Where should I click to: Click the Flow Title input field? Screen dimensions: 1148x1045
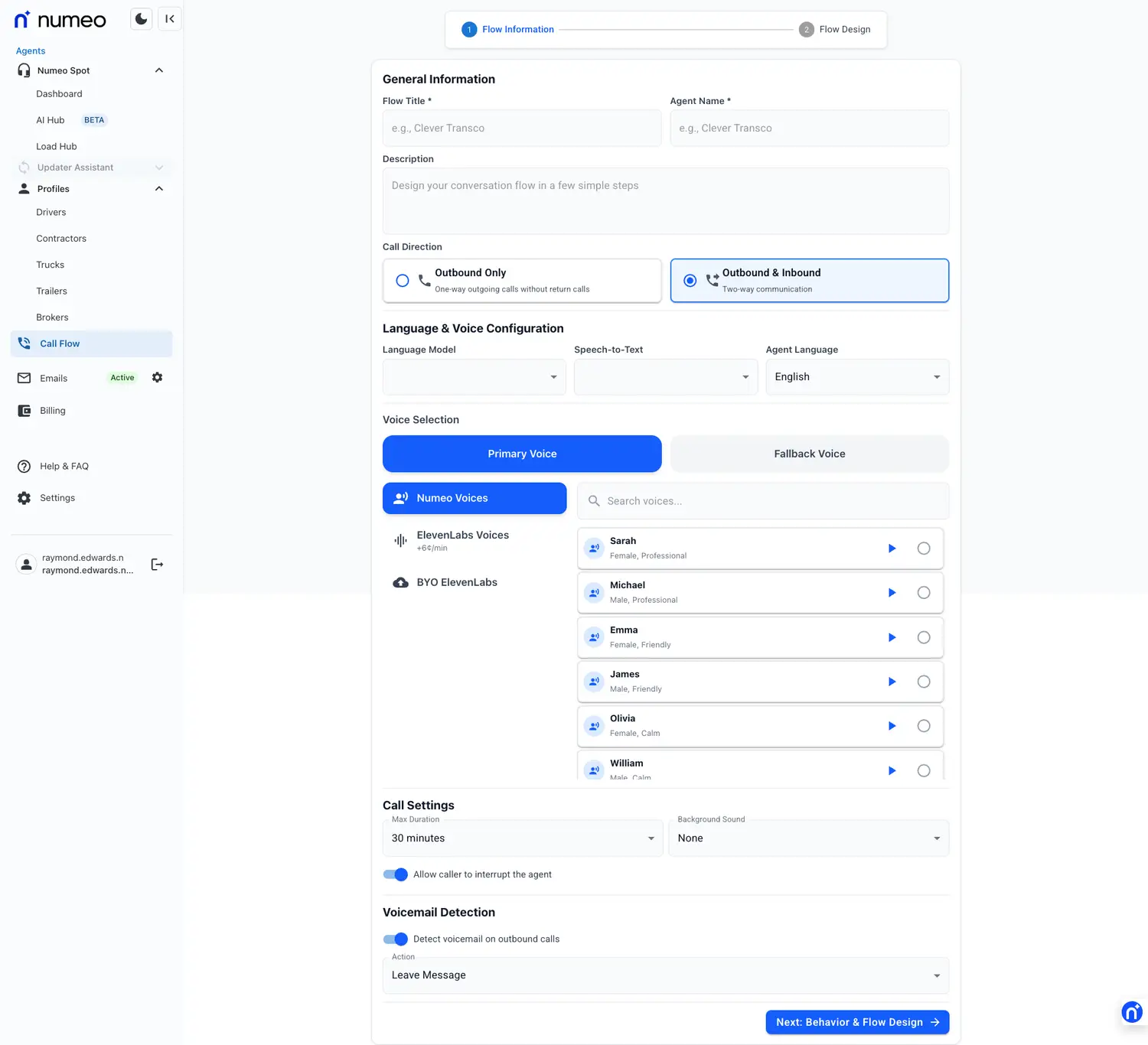(521, 129)
